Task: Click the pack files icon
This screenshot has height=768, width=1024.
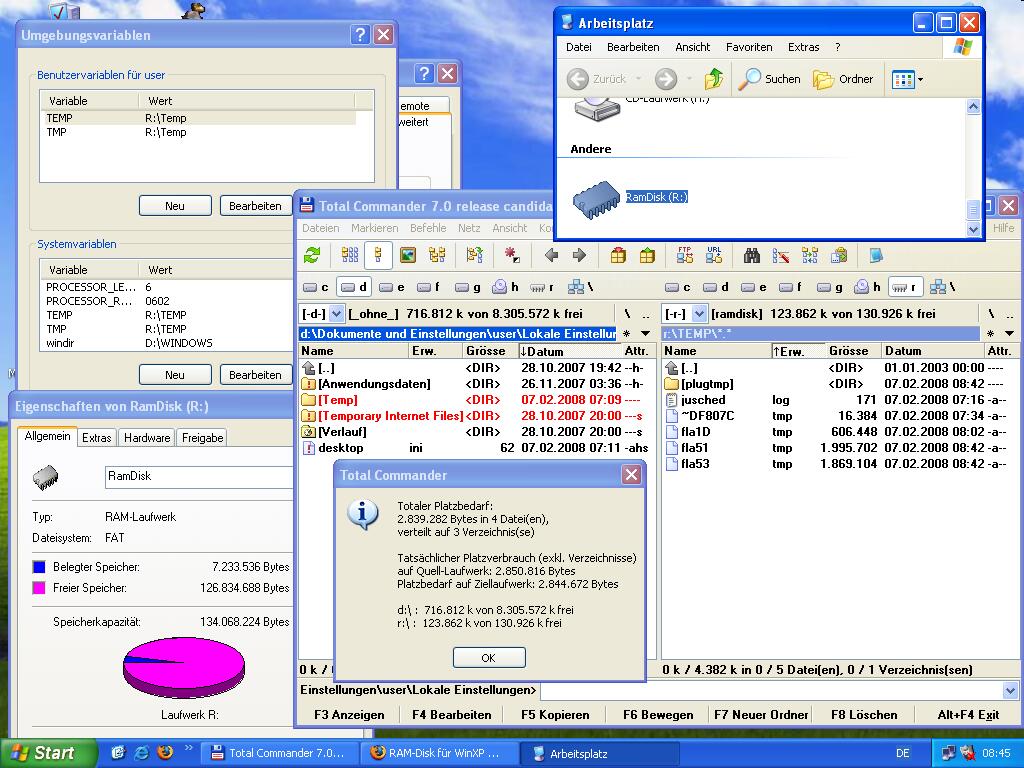Action: [x=618, y=255]
